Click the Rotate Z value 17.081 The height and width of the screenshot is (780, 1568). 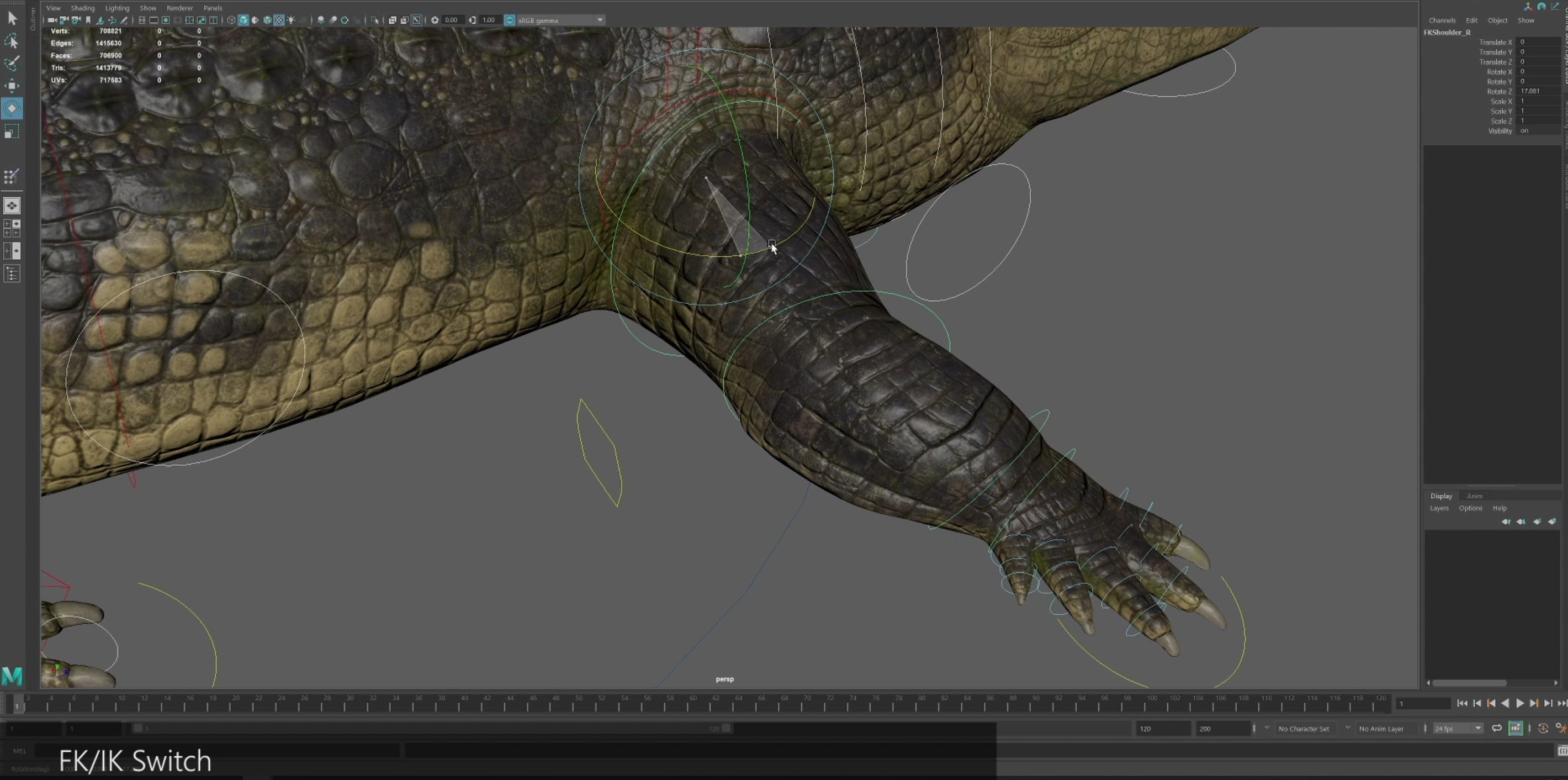point(1539,91)
